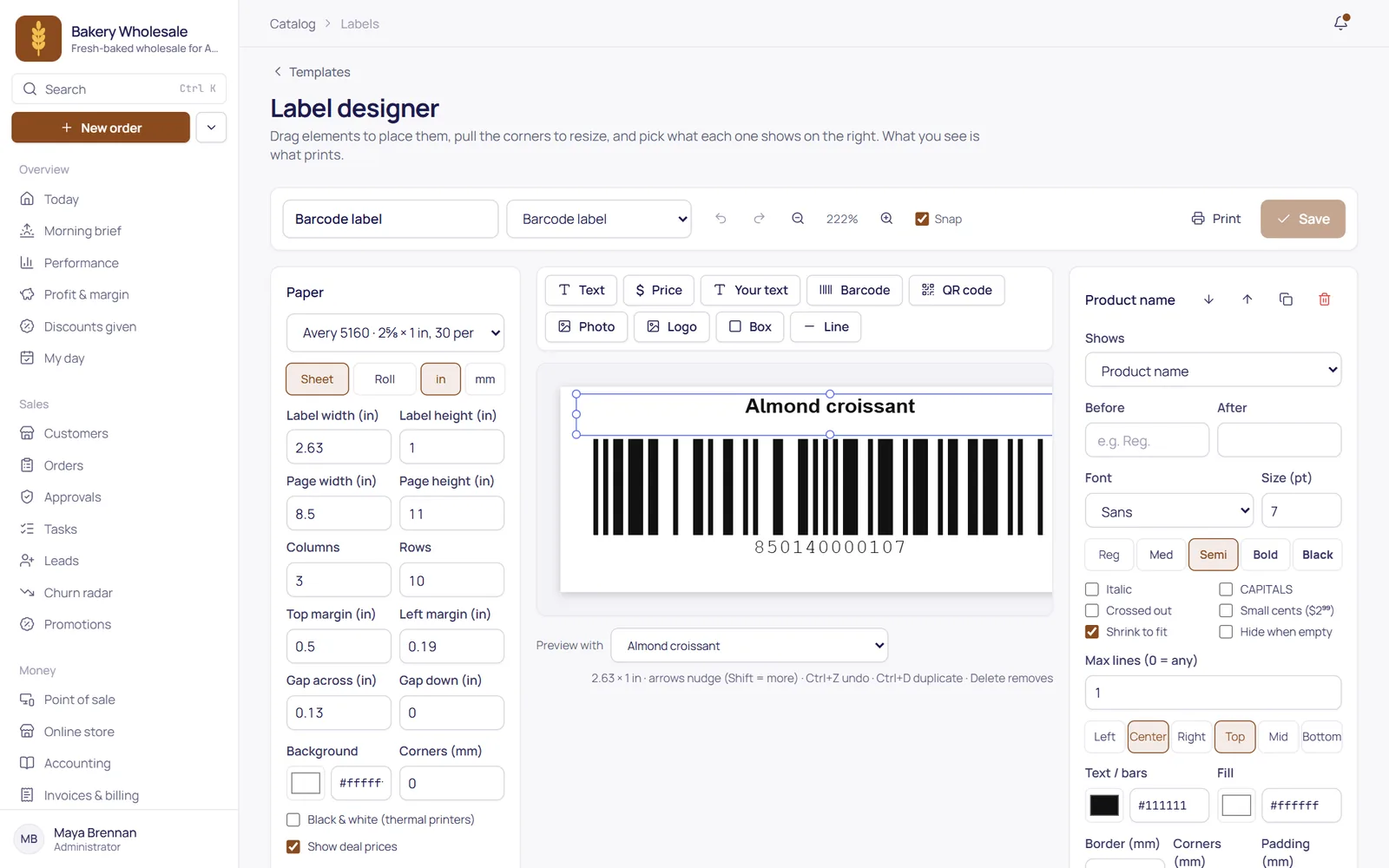Viewport: 1389px width, 868px height.
Task: Enable Italic text style
Action: point(1092,589)
